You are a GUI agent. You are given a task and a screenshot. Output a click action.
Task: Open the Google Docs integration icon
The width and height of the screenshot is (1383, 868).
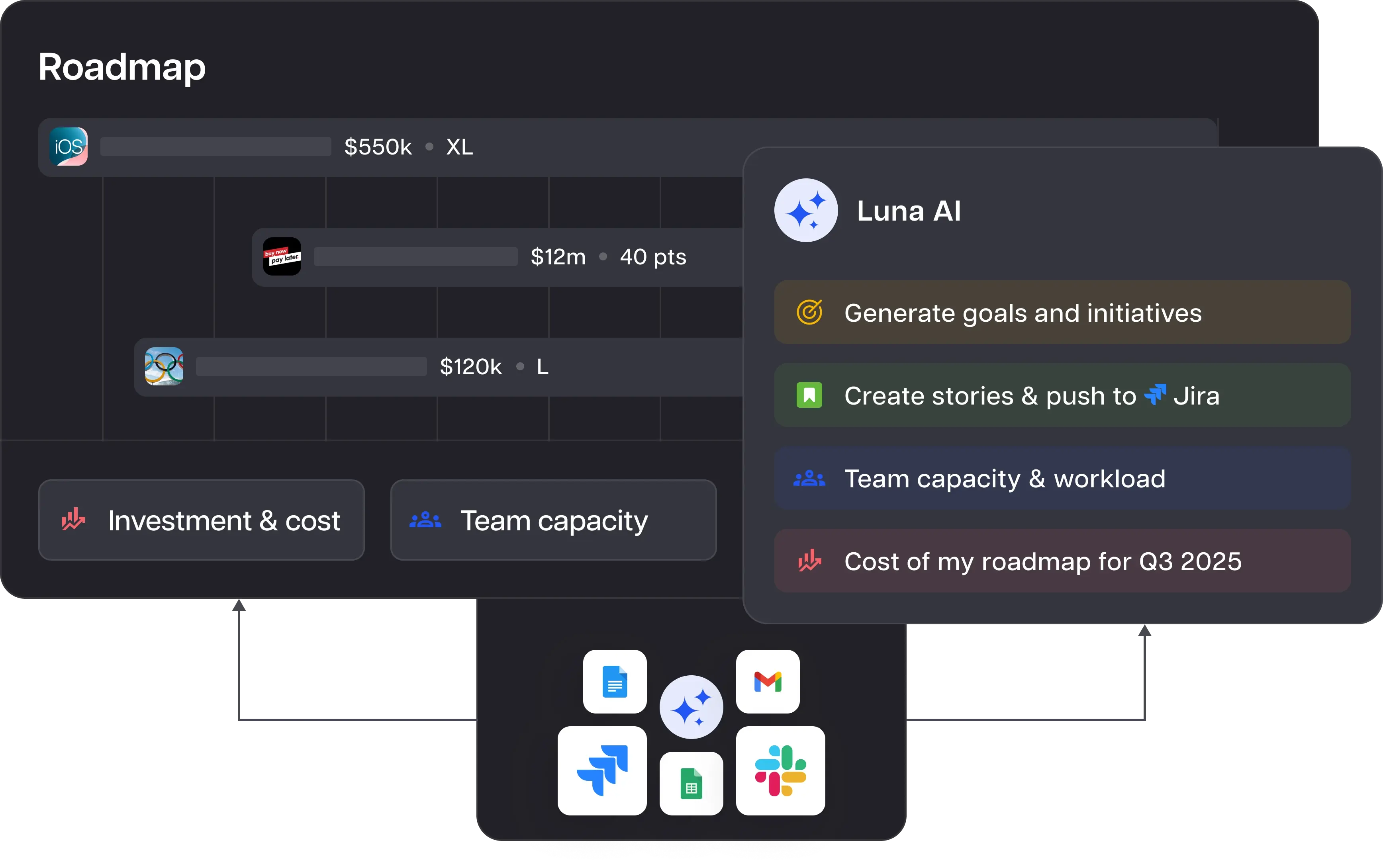(615, 681)
